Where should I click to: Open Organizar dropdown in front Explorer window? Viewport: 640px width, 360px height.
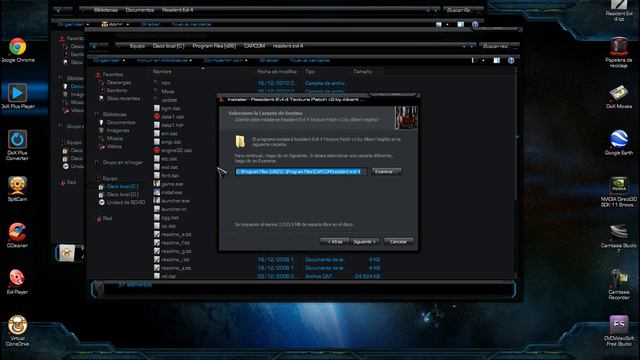(109, 60)
